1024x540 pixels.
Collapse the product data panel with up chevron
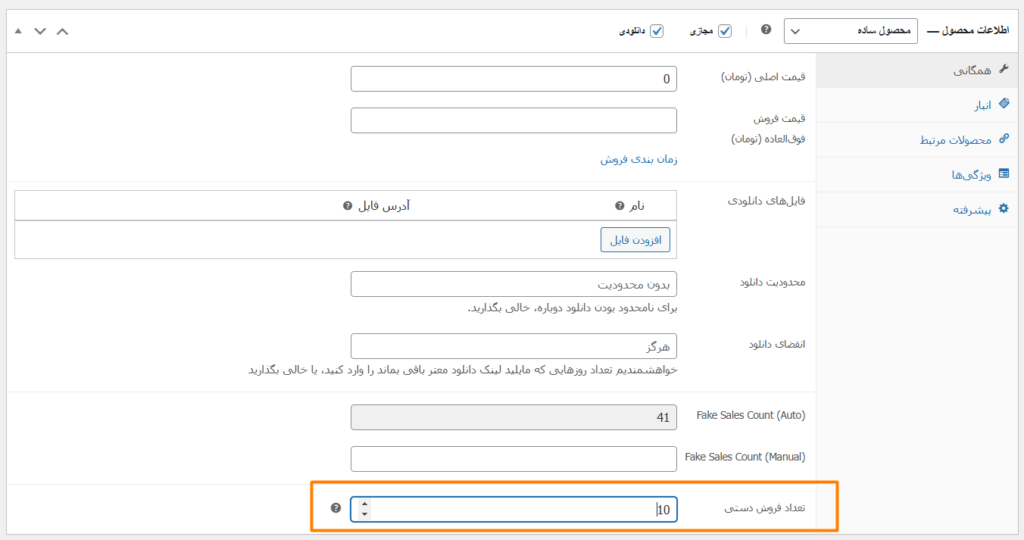pyautogui.click(x=62, y=31)
